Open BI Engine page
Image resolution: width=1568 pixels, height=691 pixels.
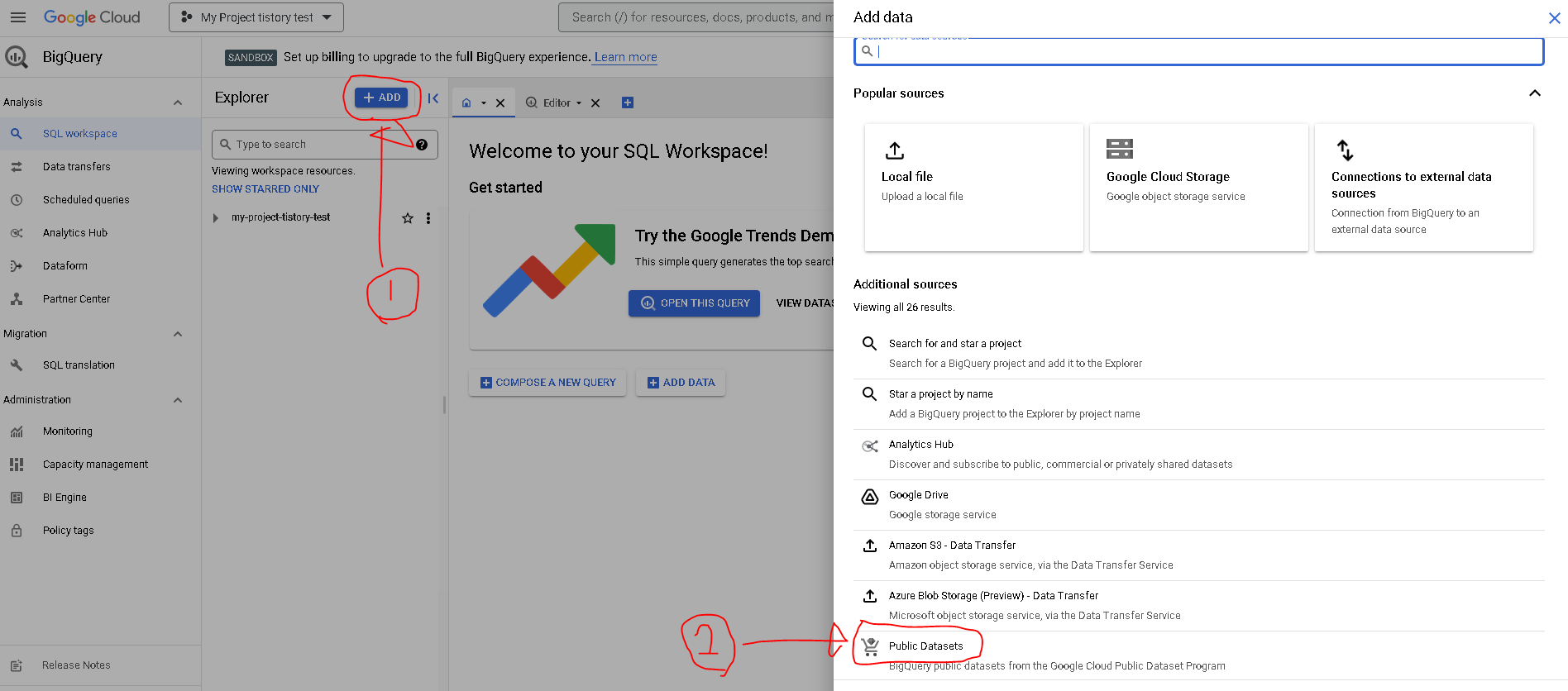coord(100,497)
